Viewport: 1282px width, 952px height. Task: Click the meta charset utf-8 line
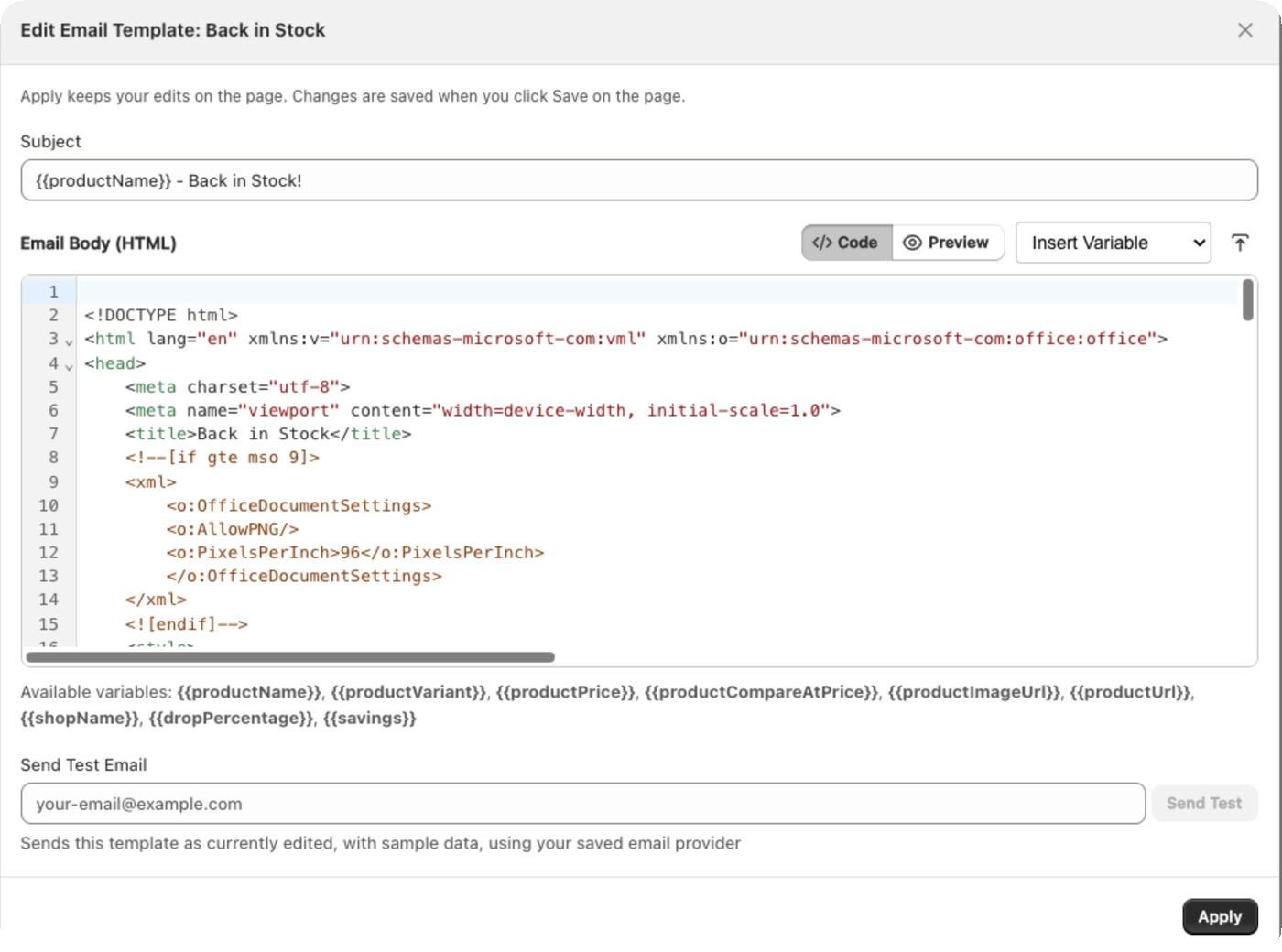pos(237,386)
